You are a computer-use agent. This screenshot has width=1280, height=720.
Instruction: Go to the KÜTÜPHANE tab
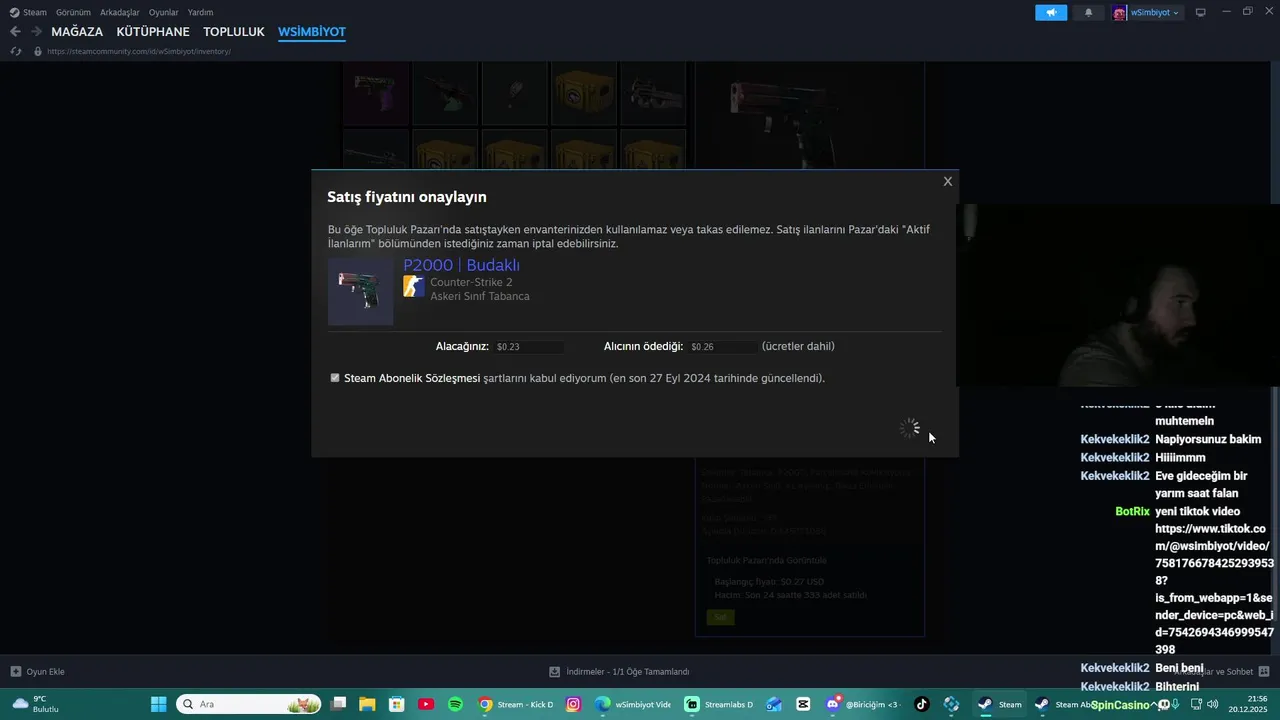[153, 32]
